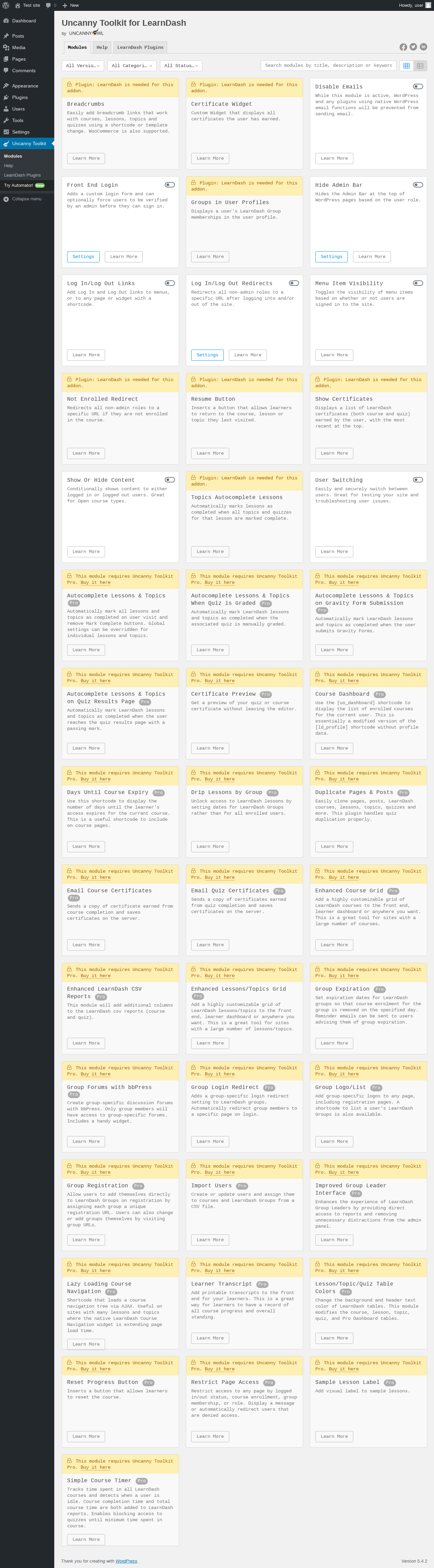Image resolution: width=434 pixels, height=1568 pixels.
Task: Turn on the User Switching module
Action: [418, 480]
